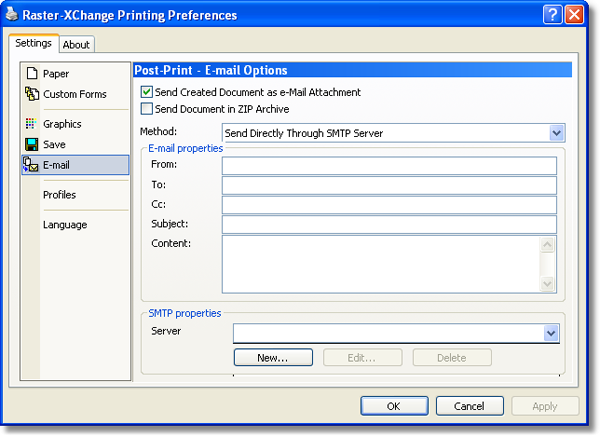
Task: Click the Graphics color-grid icon
Action: [31, 124]
